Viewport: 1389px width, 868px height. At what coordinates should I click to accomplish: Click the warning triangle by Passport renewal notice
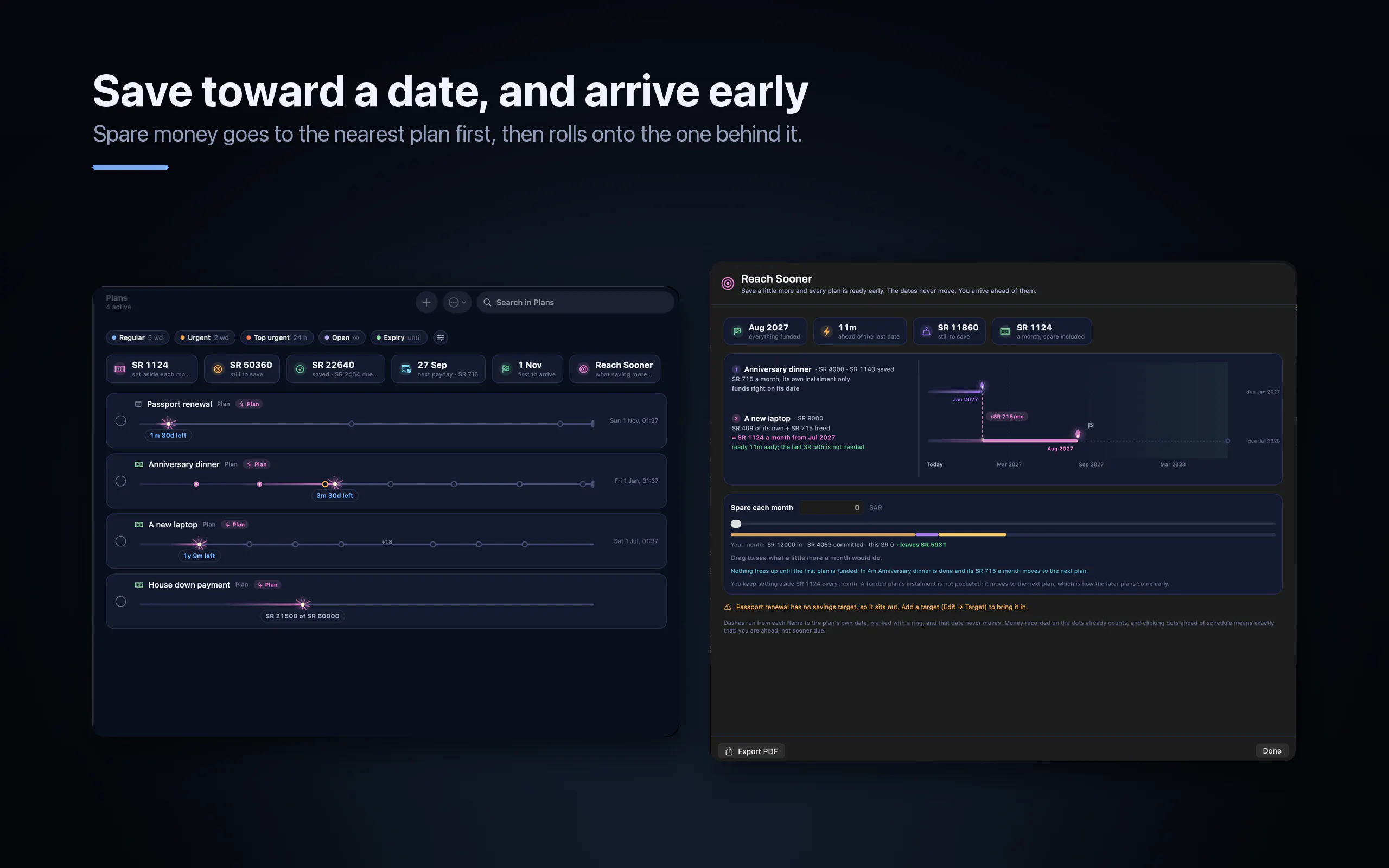(728, 608)
